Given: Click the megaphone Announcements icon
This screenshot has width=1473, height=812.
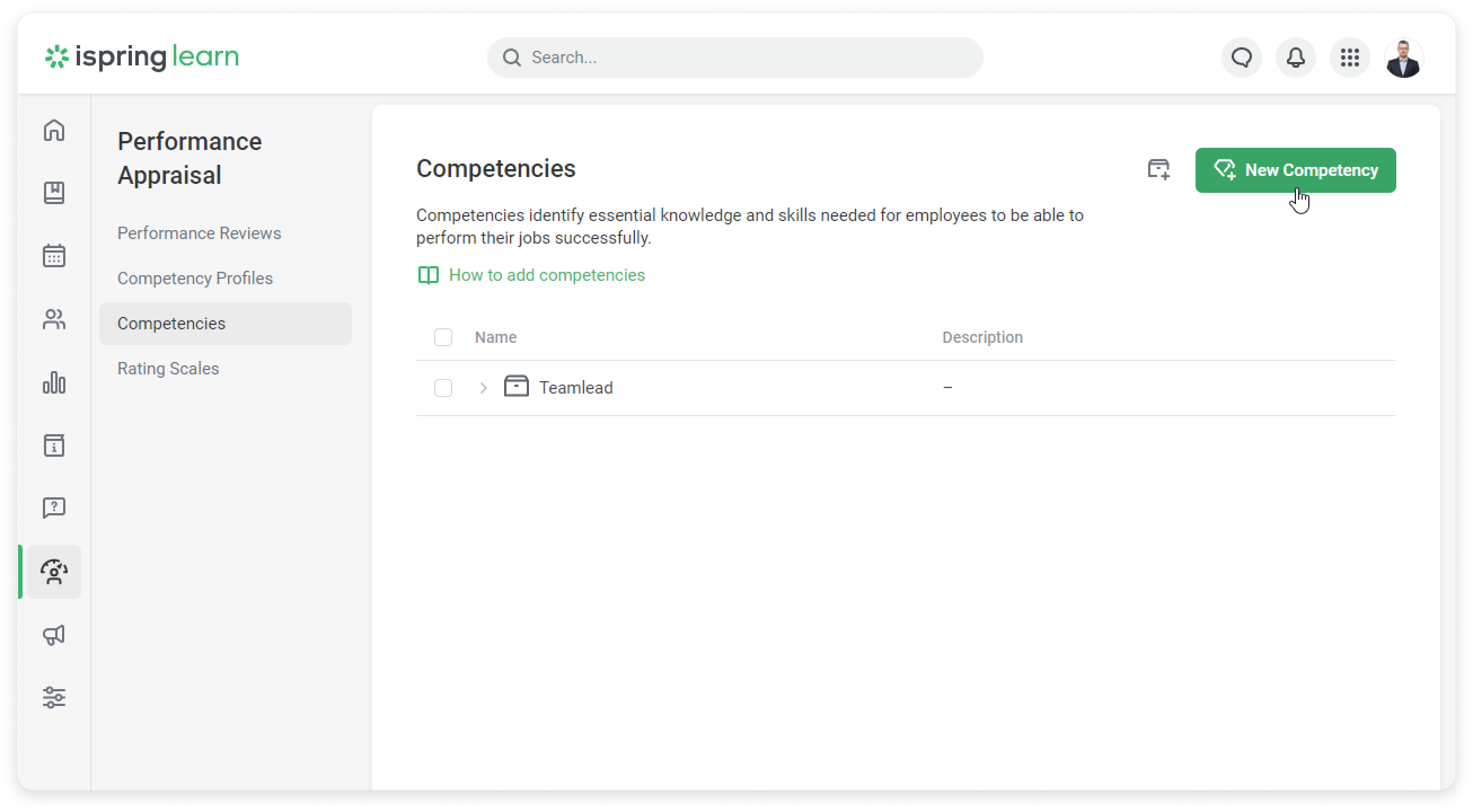Looking at the screenshot, I should click(54, 635).
